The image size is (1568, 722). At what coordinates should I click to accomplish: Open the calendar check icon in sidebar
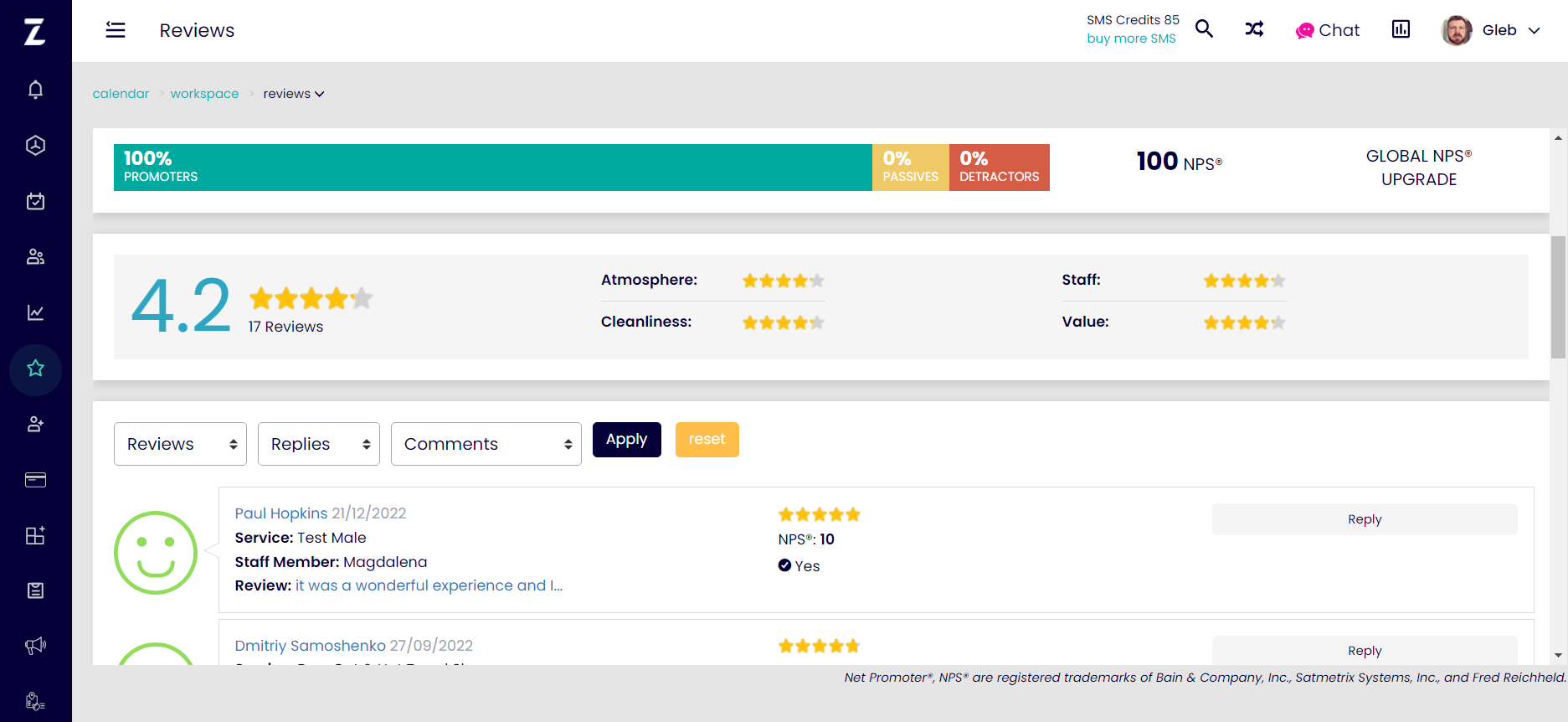coord(35,201)
